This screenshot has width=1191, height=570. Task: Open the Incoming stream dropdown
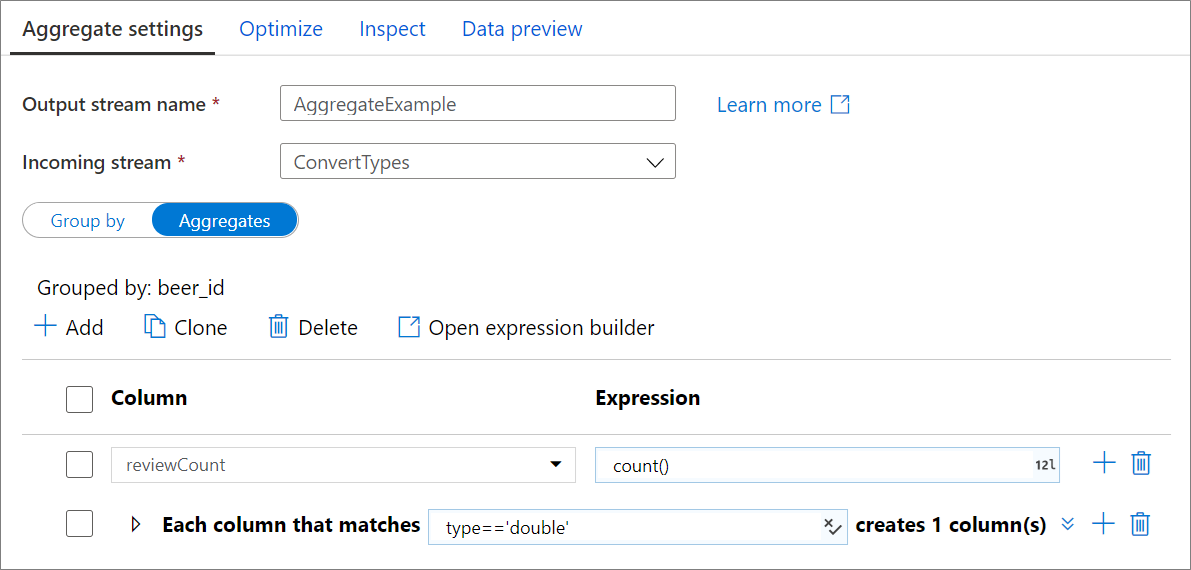(x=655, y=162)
